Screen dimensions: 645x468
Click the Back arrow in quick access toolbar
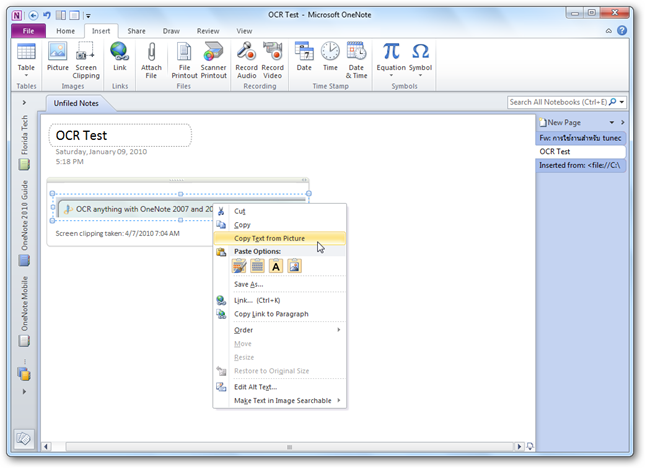coord(33,16)
